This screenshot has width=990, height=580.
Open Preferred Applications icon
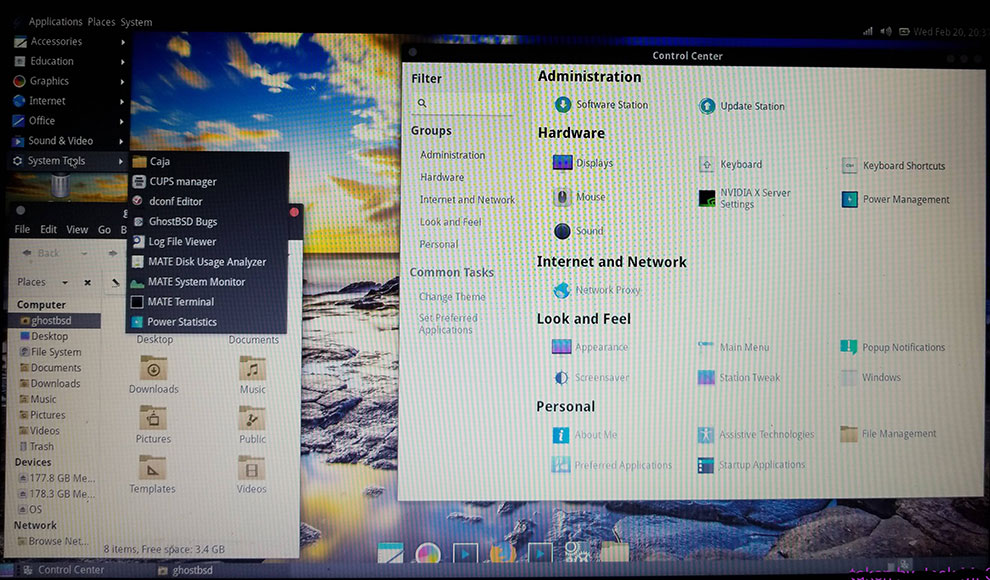tap(561, 465)
